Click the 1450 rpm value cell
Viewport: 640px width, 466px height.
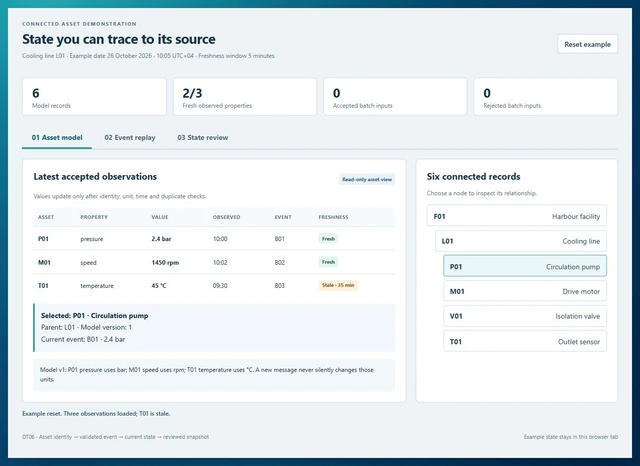[165, 262]
